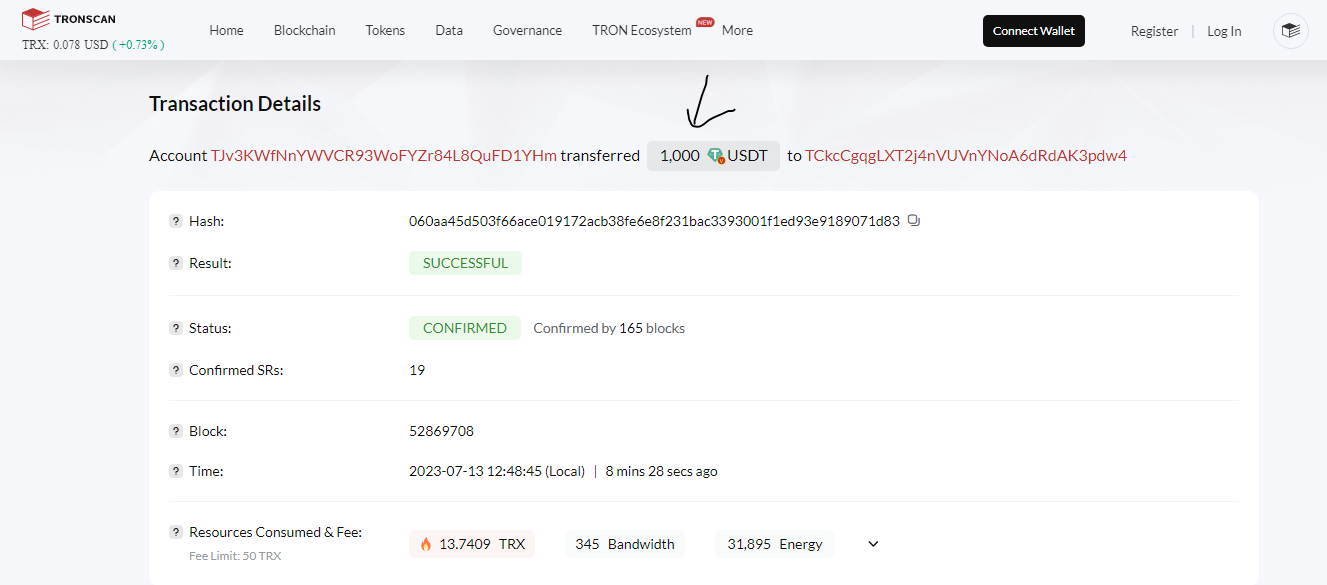Click the NEW badge on TRON Ecosystem
This screenshot has height=585, width=1327.
point(705,21)
